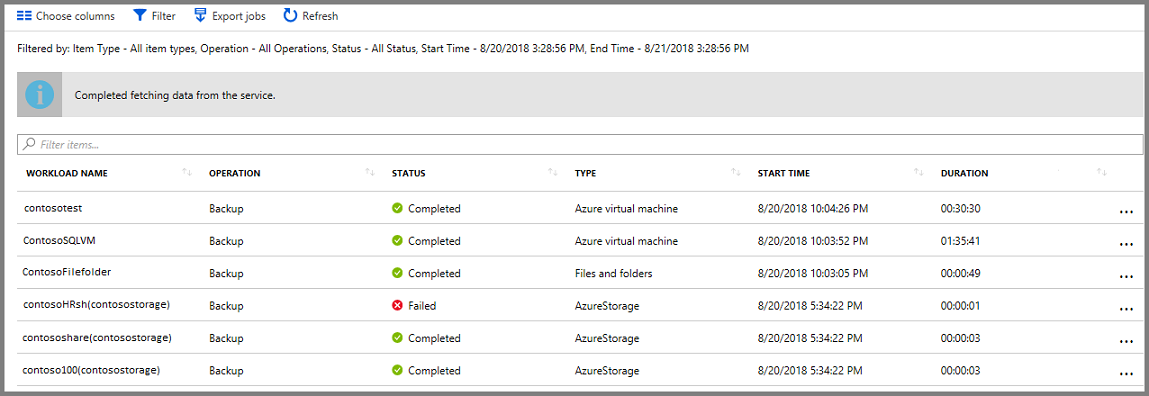Click the Export jobs icon
The height and width of the screenshot is (396, 1149).
(200, 15)
